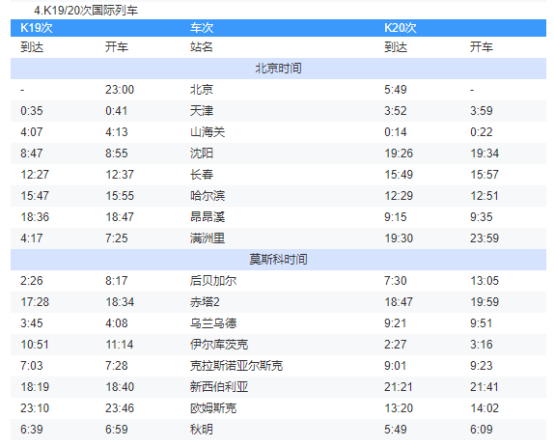Screen dimensions: 554x443
Task: Click the 北京时间 section row
Action: coord(278,68)
